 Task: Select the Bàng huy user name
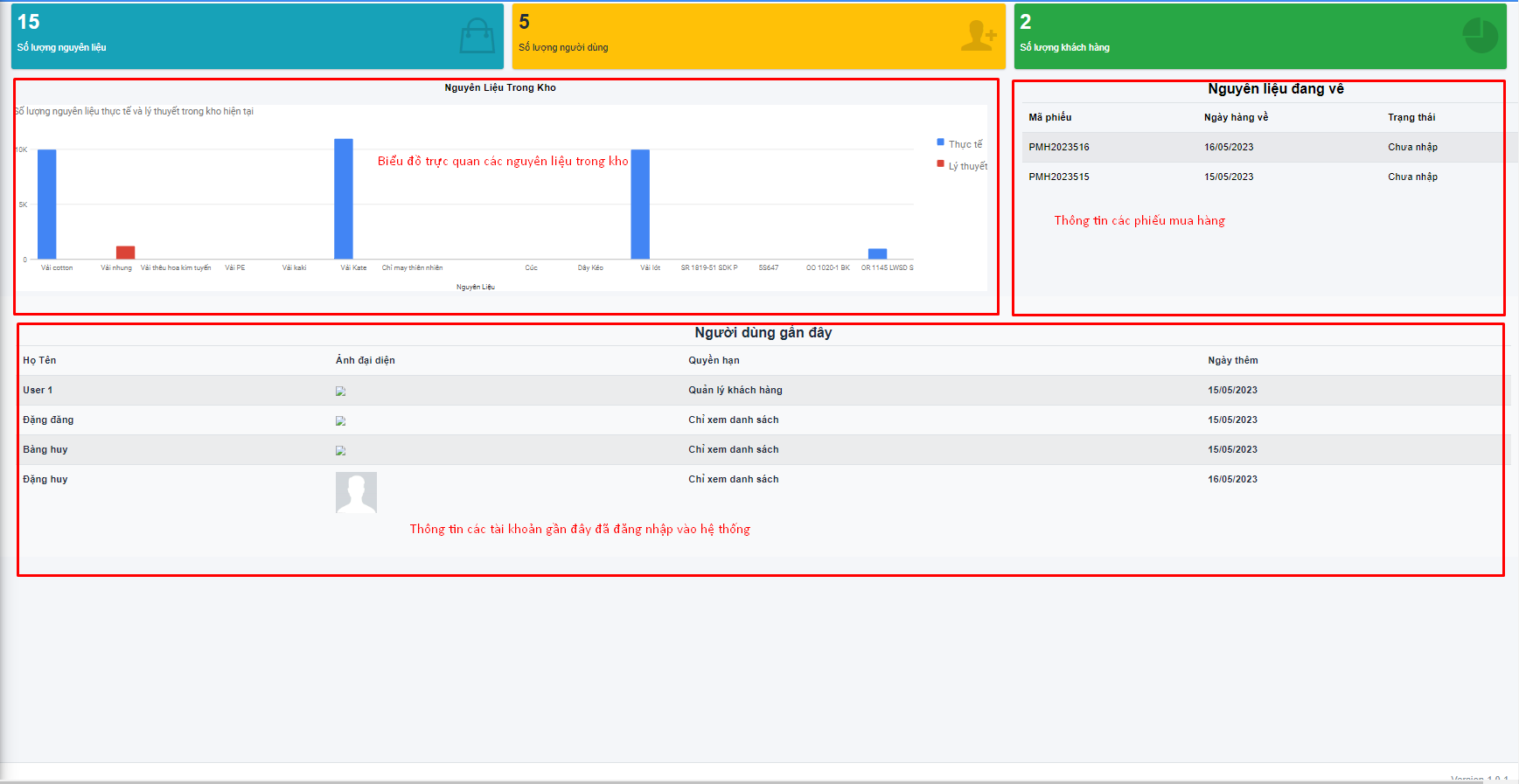coord(45,449)
